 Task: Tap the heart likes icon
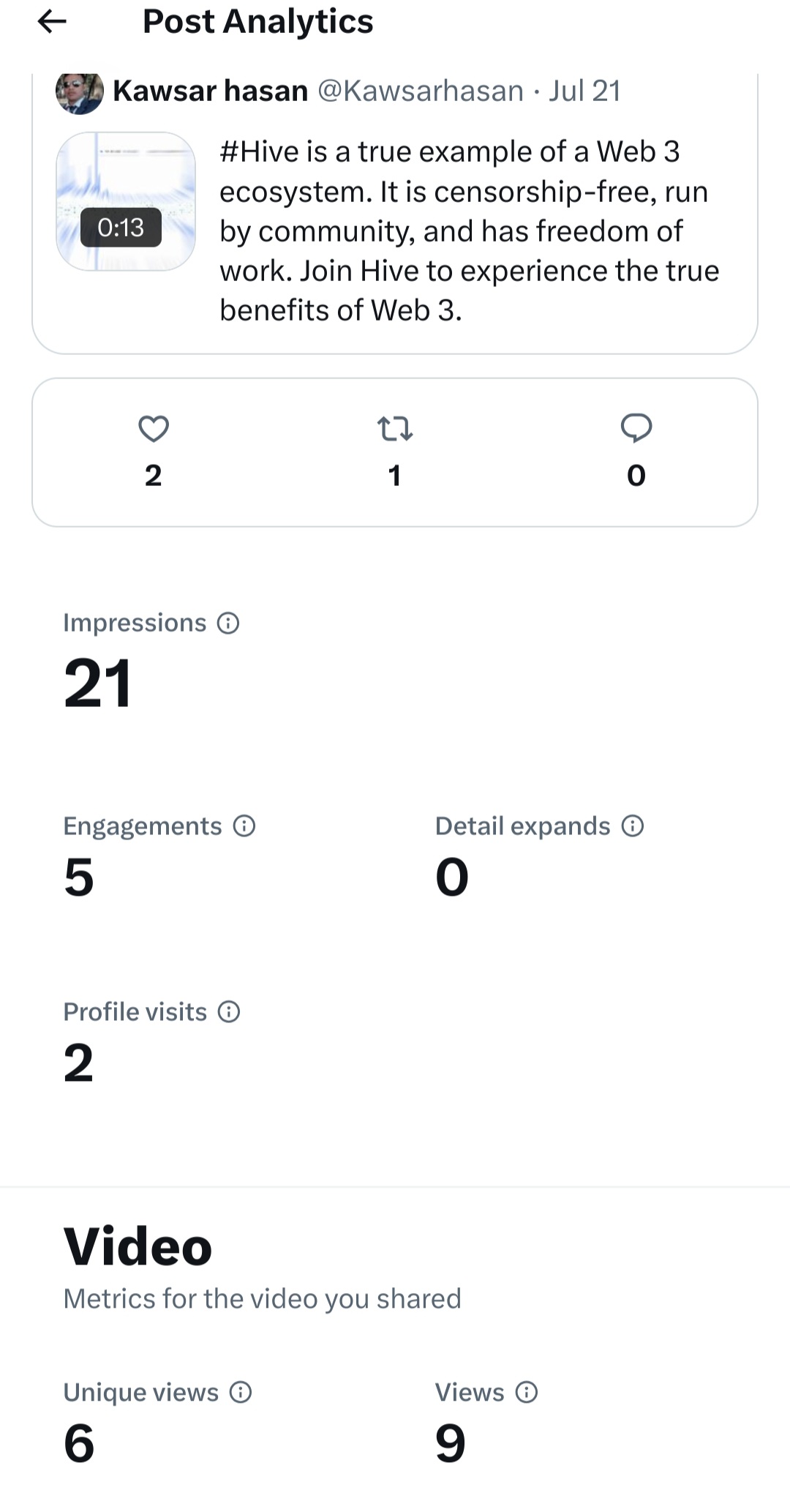coord(154,429)
